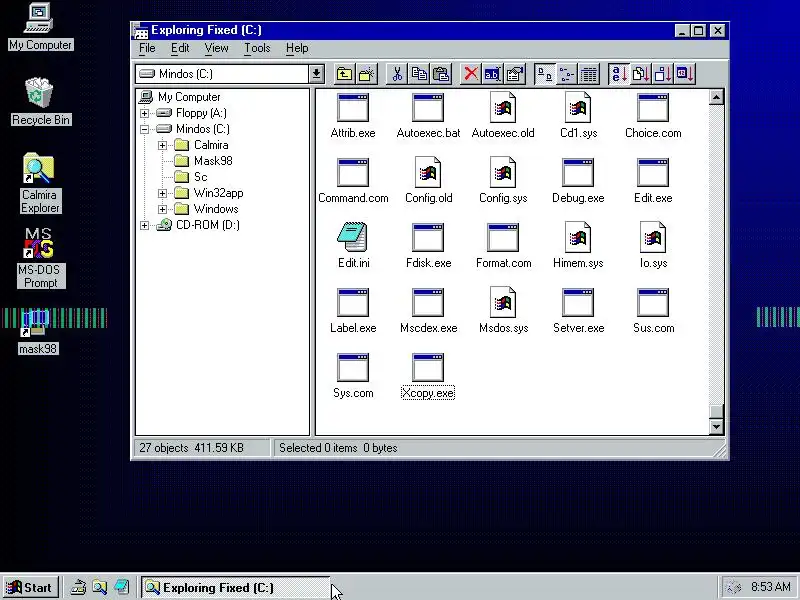
Task: Select the Setver.exe file
Action: pos(578,310)
